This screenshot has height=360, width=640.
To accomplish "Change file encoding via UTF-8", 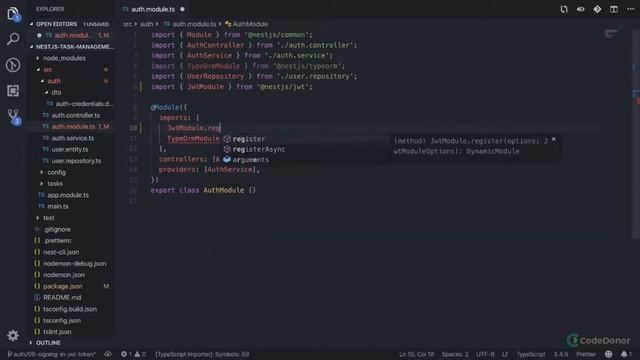I will [x=485, y=354].
